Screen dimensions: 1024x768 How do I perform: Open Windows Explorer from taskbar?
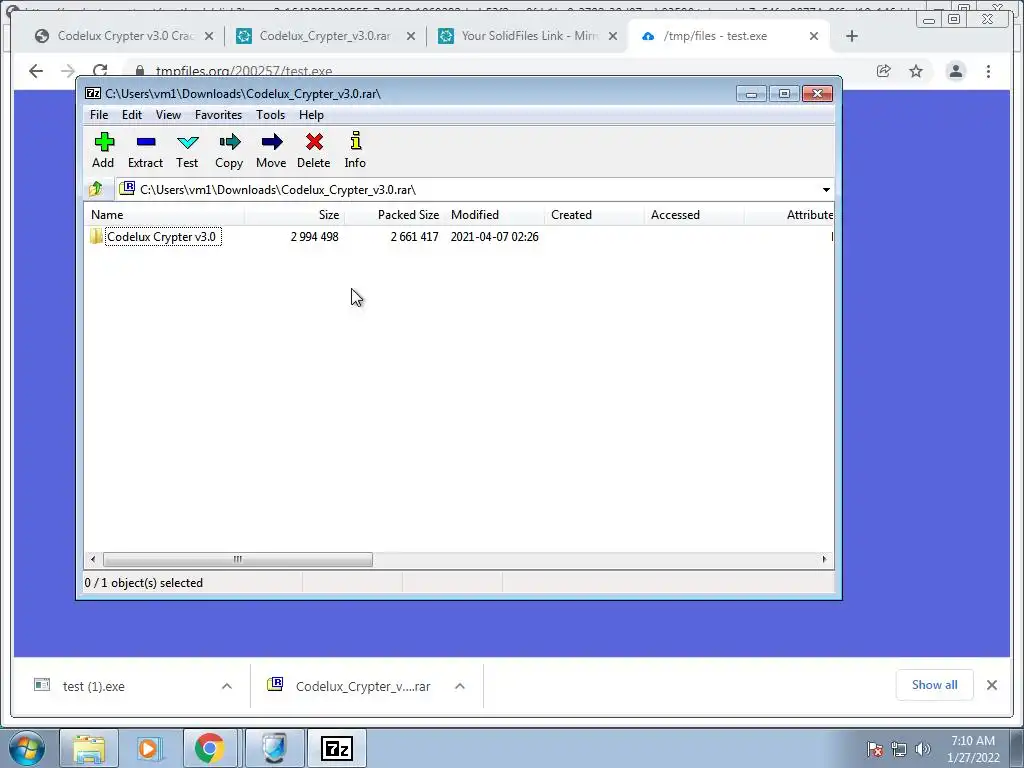click(x=89, y=748)
